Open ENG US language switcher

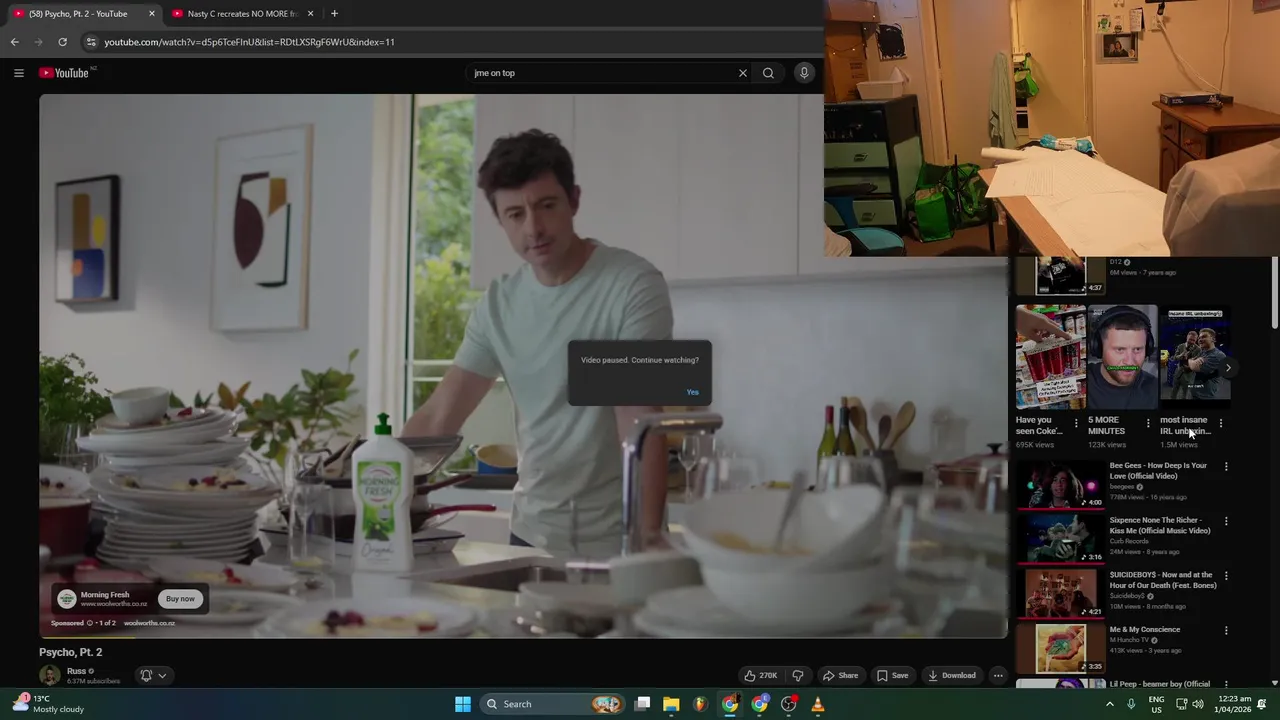pos(1156,704)
